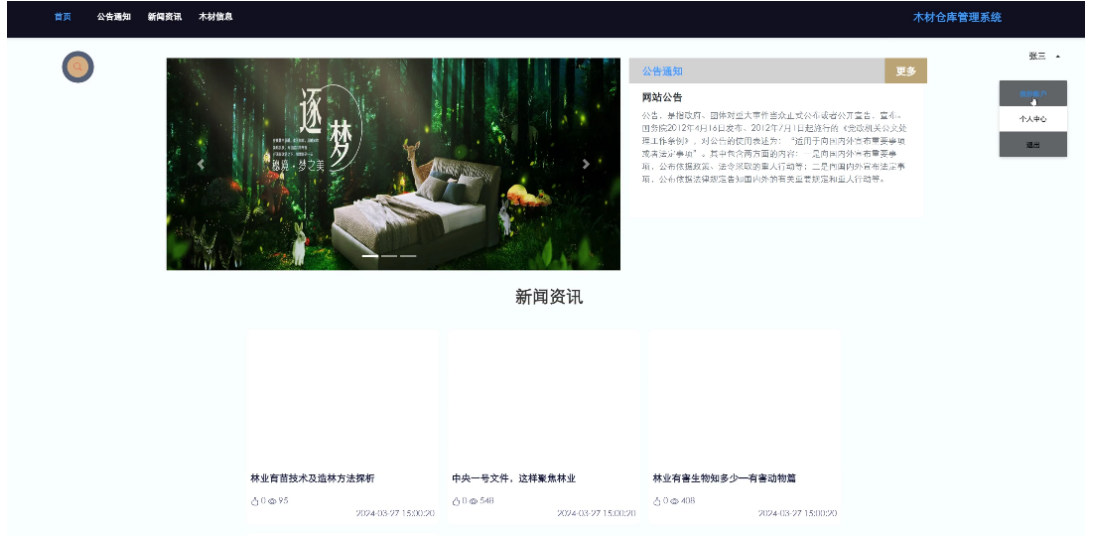The height and width of the screenshot is (545, 1109).
Task: Click the 公告通知 panel header title
Action: pyautogui.click(x=662, y=71)
